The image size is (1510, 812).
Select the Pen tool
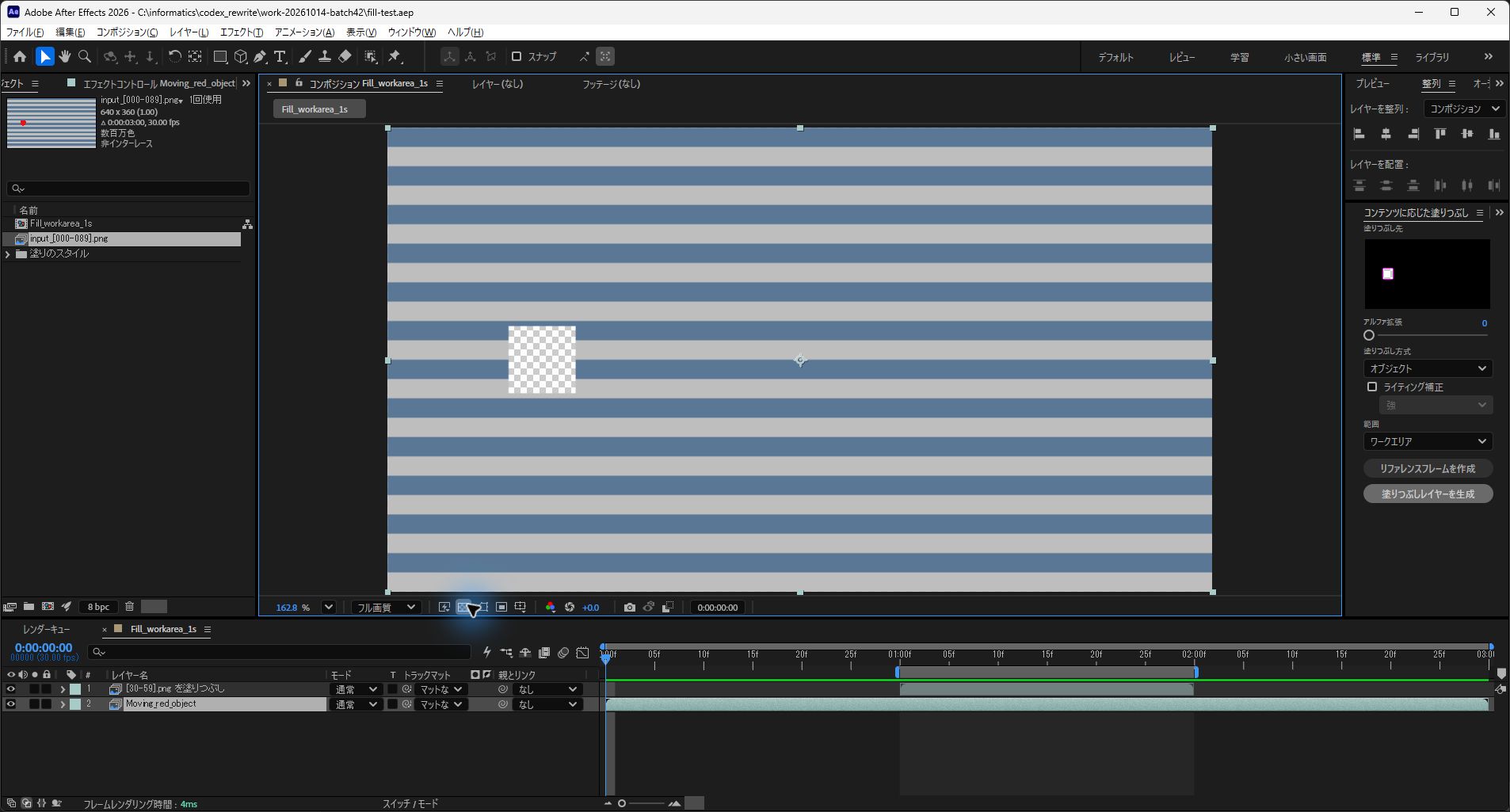click(x=260, y=56)
